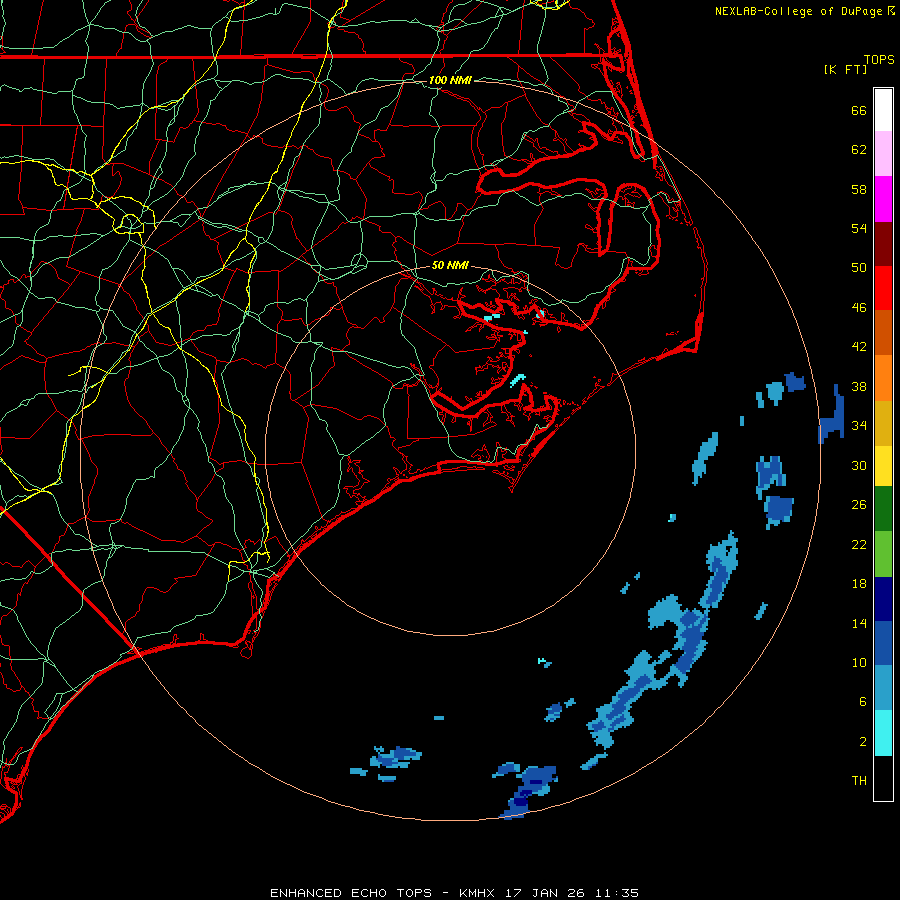Click the legend value '30'
The width and height of the screenshot is (900, 900).
coord(859,465)
